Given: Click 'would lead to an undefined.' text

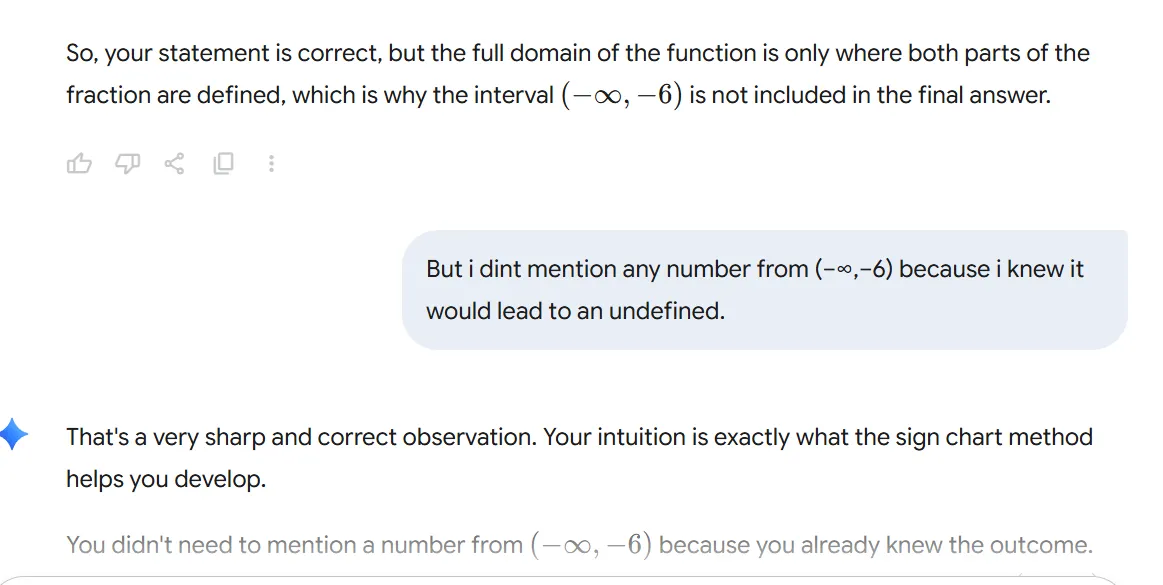Looking at the screenshot, I should [x=574, y=311].
